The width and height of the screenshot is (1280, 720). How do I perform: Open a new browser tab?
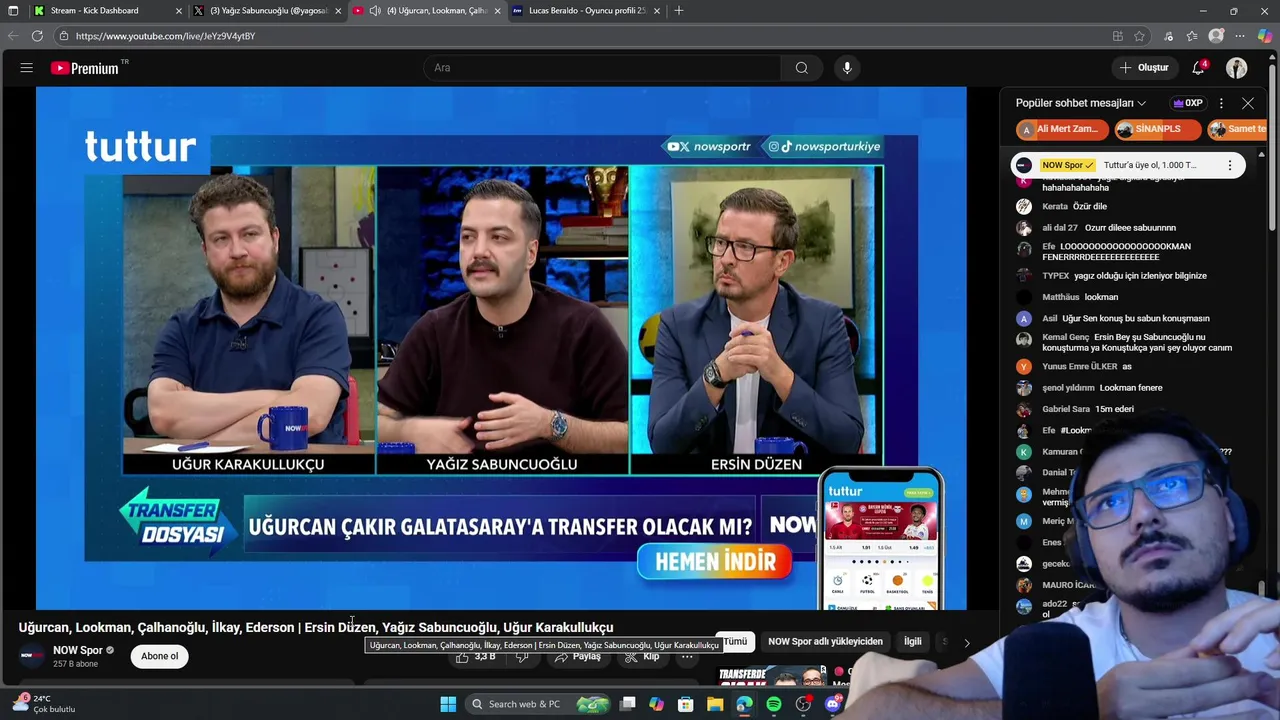[679, 11]
